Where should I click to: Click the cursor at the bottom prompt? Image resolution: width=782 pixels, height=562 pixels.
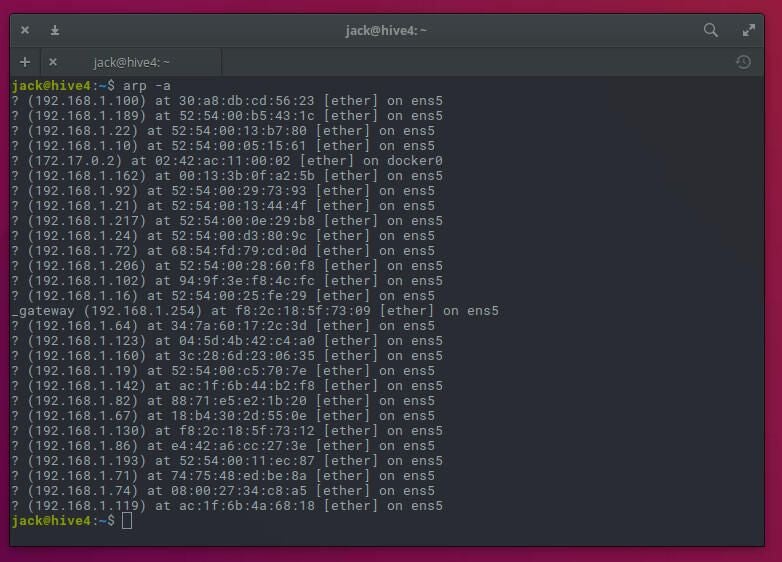coord(127,521)
